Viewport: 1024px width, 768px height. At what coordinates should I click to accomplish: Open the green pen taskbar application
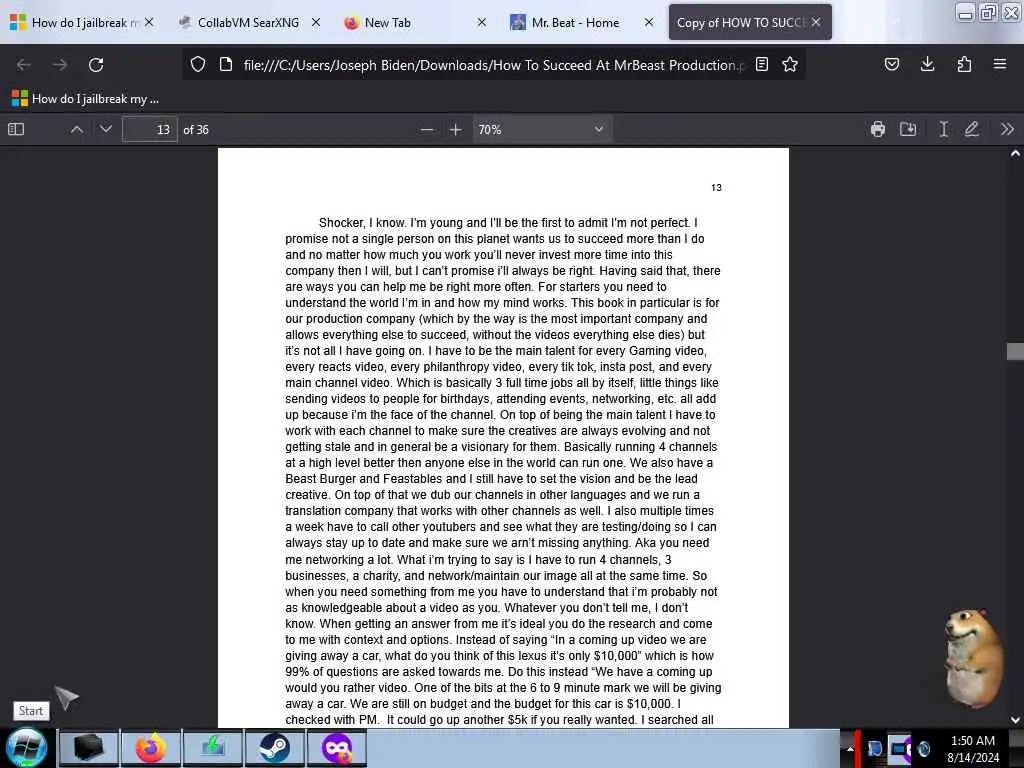[213, 748]
